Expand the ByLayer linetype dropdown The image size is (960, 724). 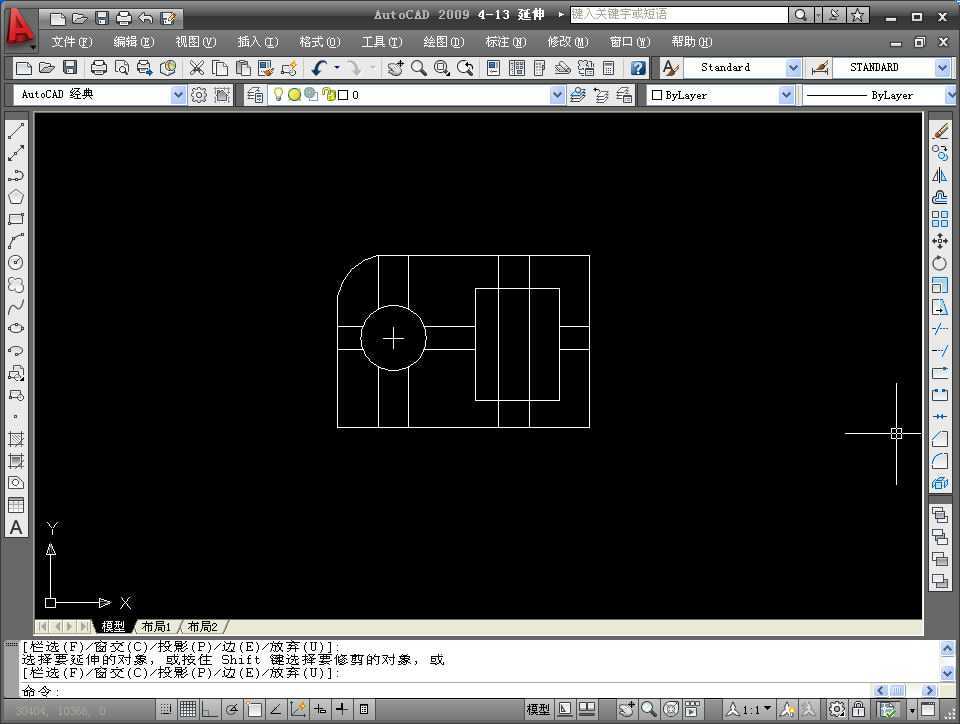pos(951,95)
